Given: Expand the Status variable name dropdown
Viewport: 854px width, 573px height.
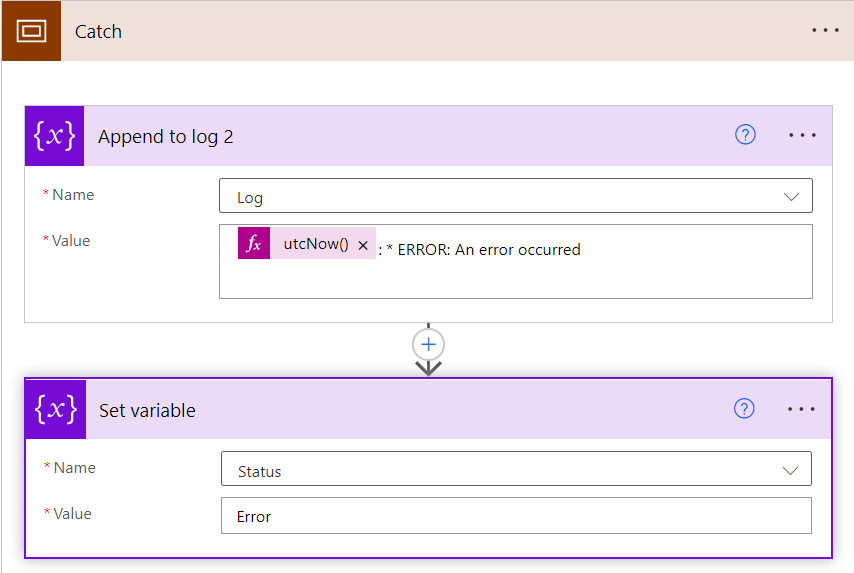Looking at the screenshot, I should (790, 470).
